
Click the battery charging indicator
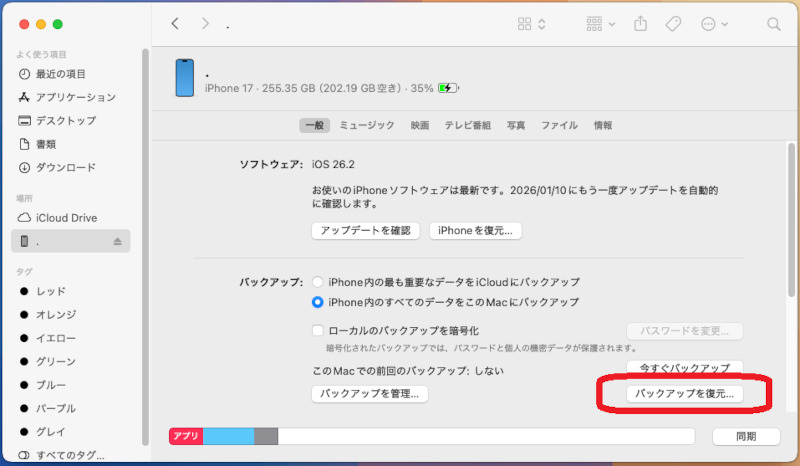(448, 88)
